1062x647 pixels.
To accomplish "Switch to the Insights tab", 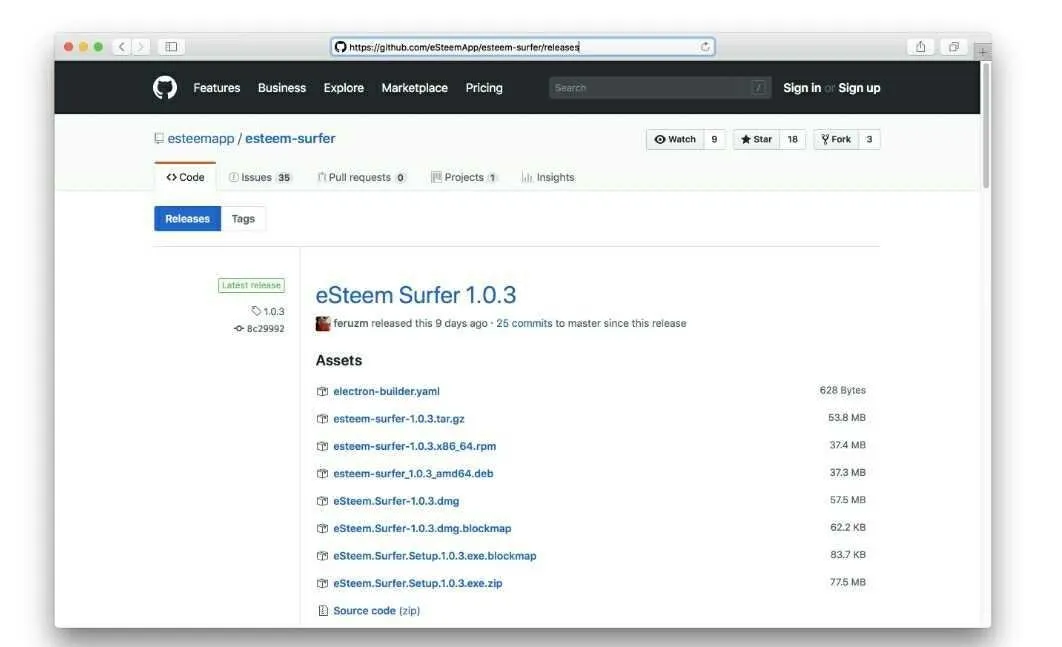I will pyautogui.click(x=548, y=178).
